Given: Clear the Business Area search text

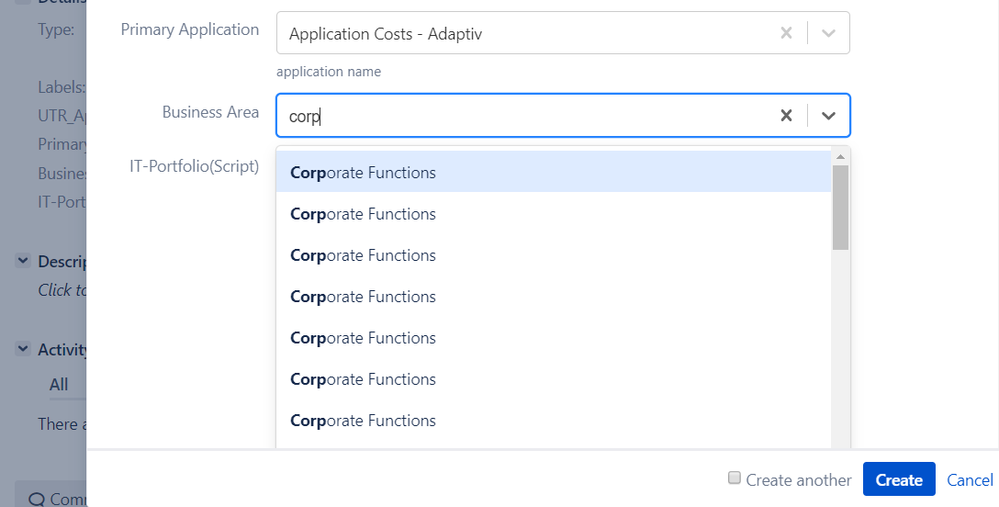Looking at the screenshot, I should [786, 115].
